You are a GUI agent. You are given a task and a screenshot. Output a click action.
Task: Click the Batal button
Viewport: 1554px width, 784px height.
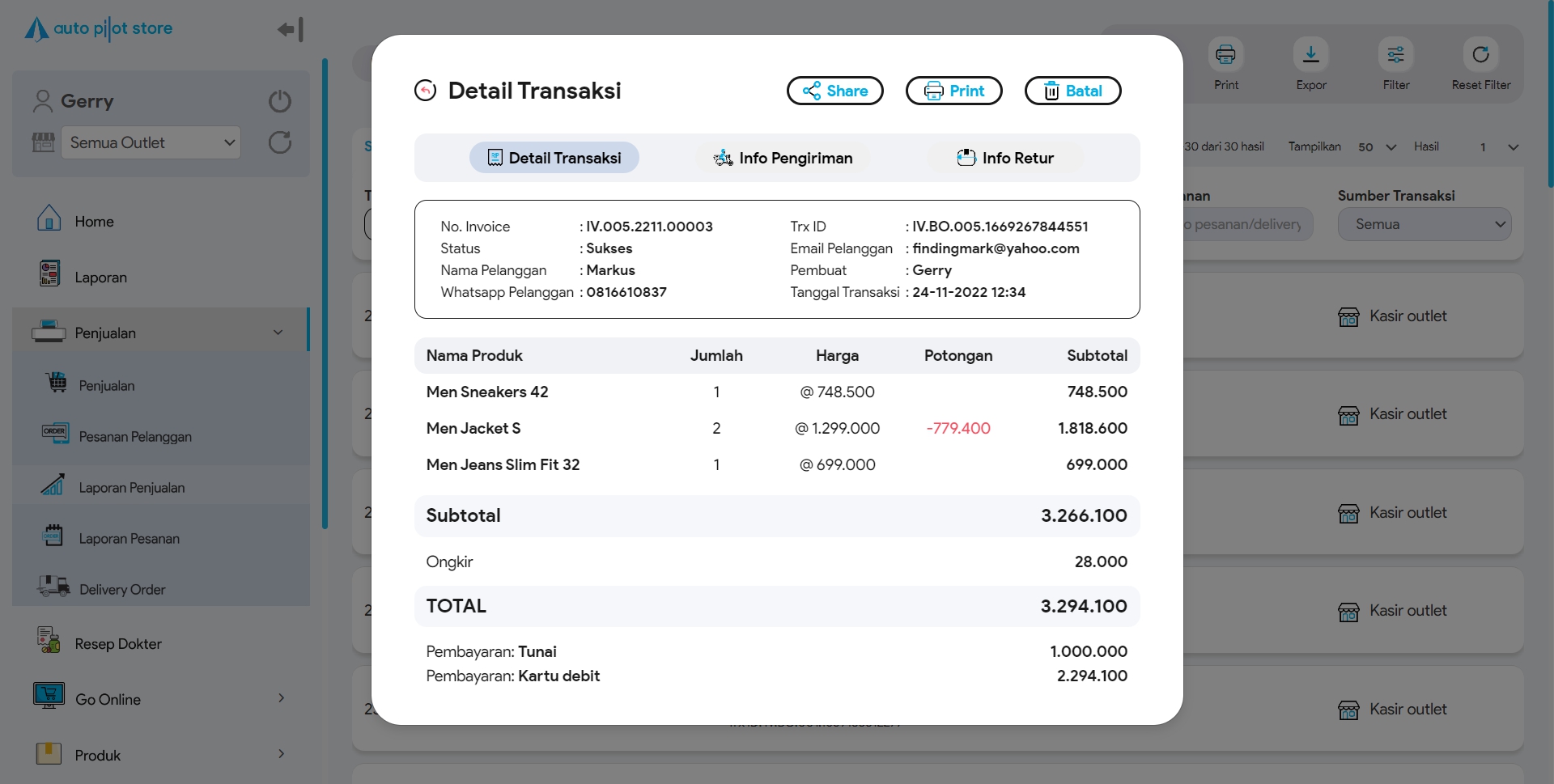1072,91
